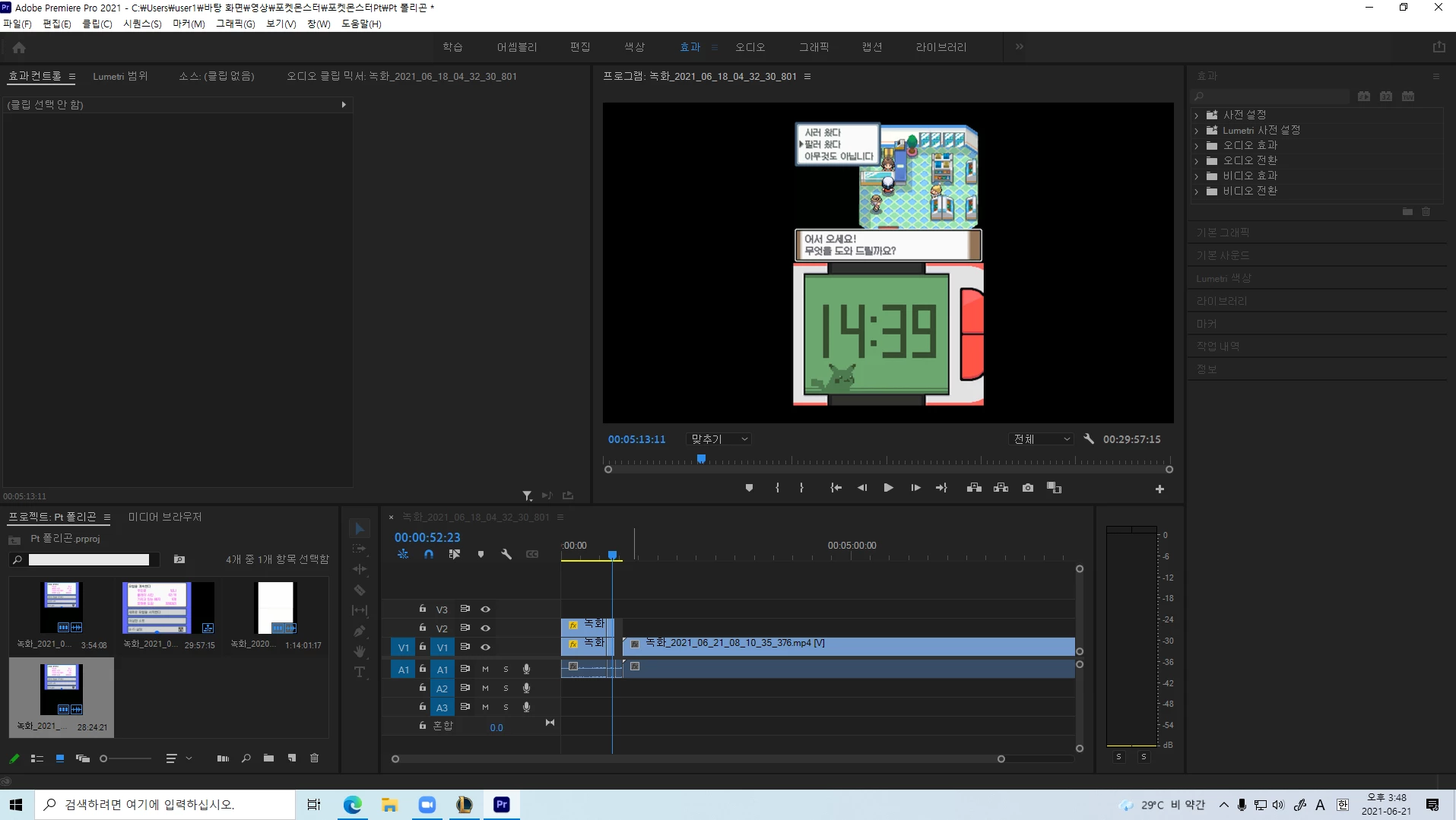
Task: Open the 전체 playback resolution dropdown
Action: (1041, 439)
